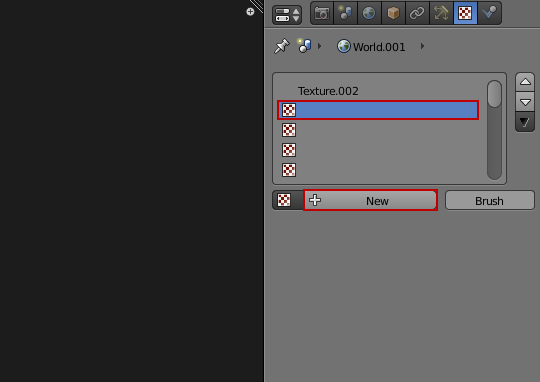This screenshot has width=540, height=382.
Task: Select the third texture slot
Action: pos(378,130)
